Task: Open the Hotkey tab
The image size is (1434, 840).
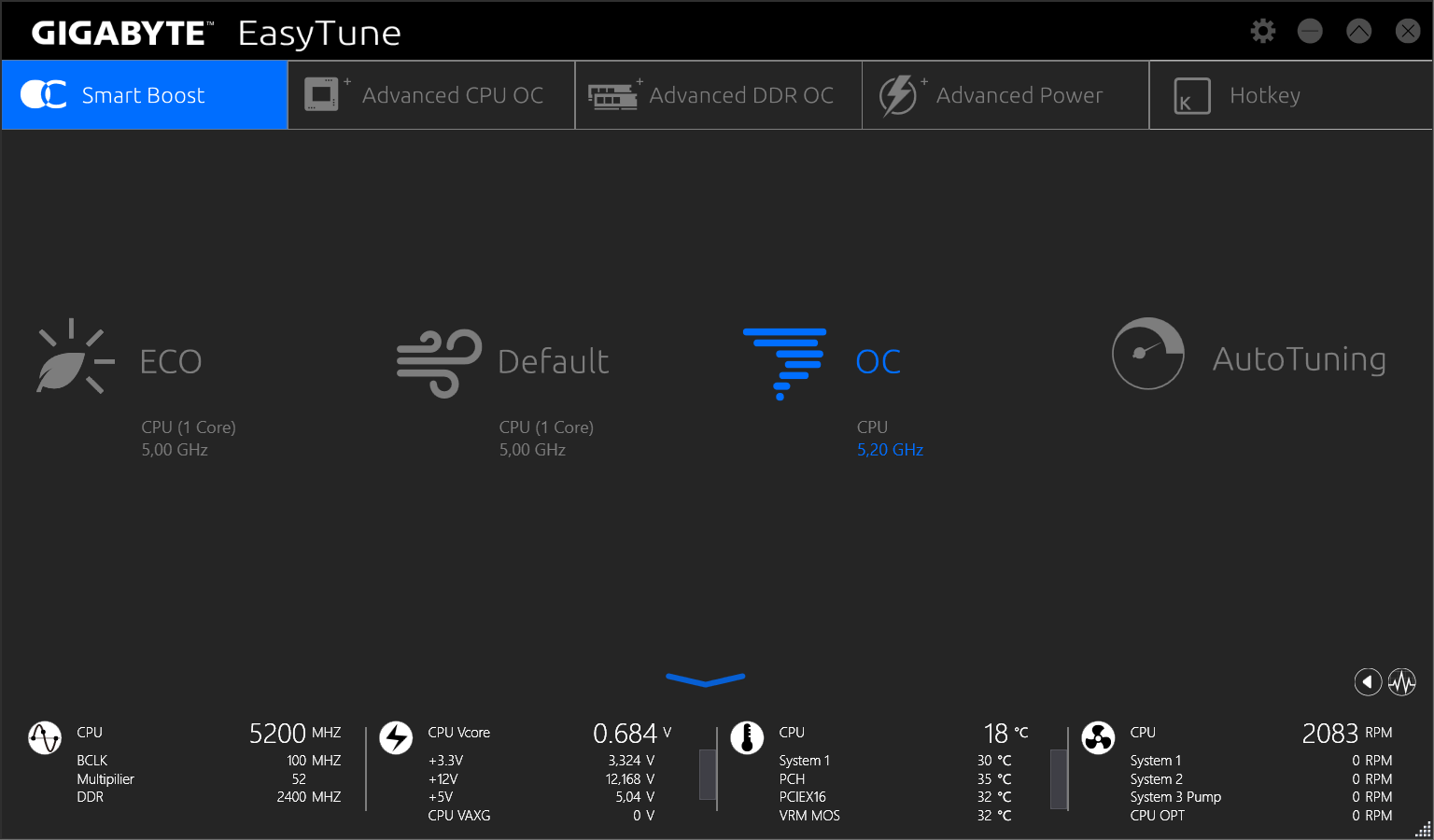Action: click(1291, 95)
